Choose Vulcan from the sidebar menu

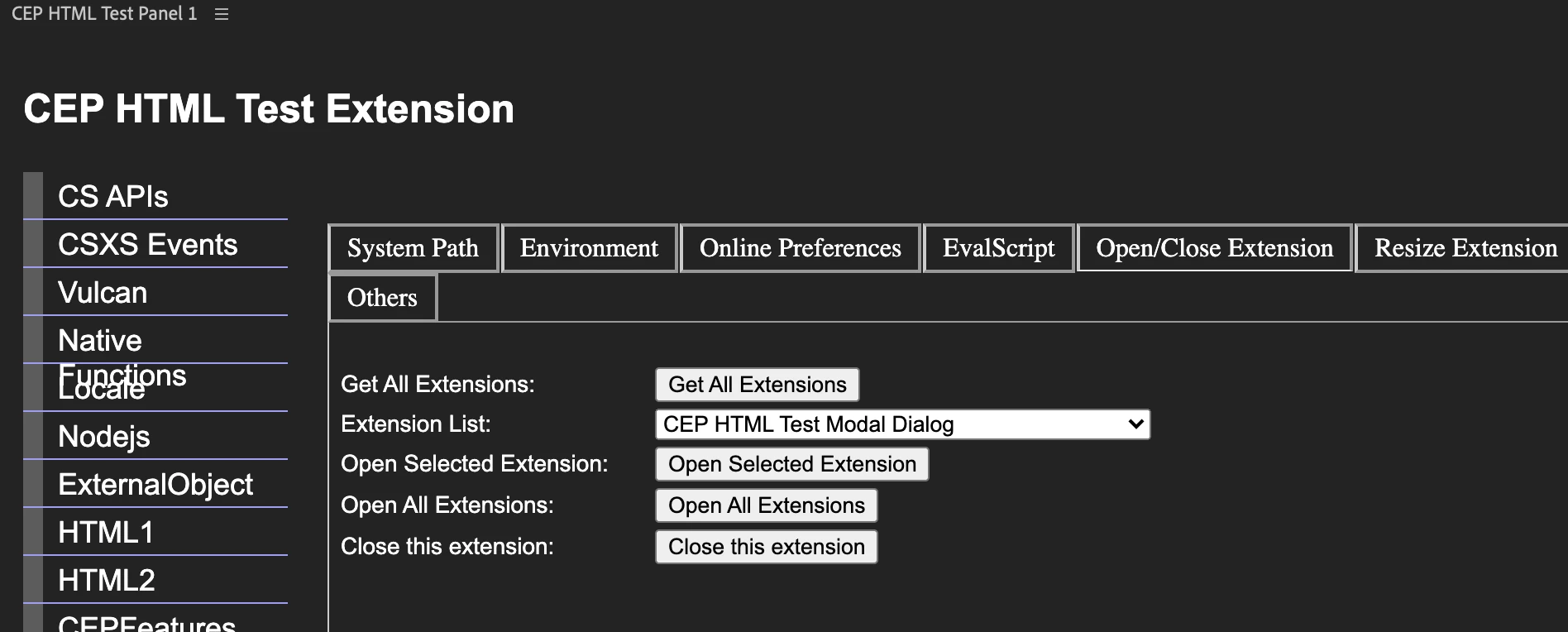tap(155, 292)
